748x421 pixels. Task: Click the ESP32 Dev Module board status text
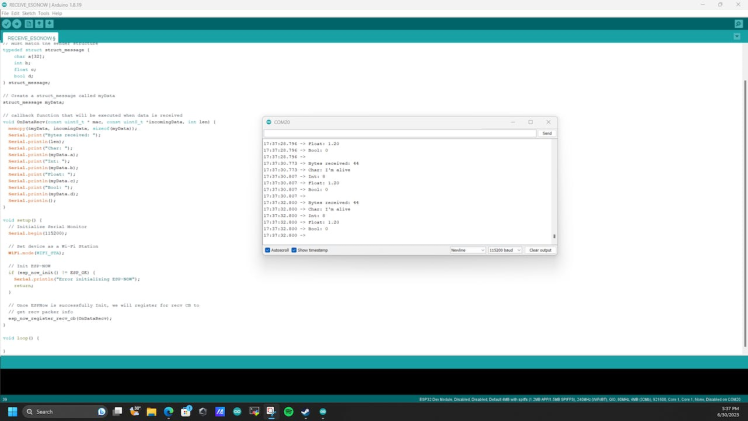tap(580, 399)
